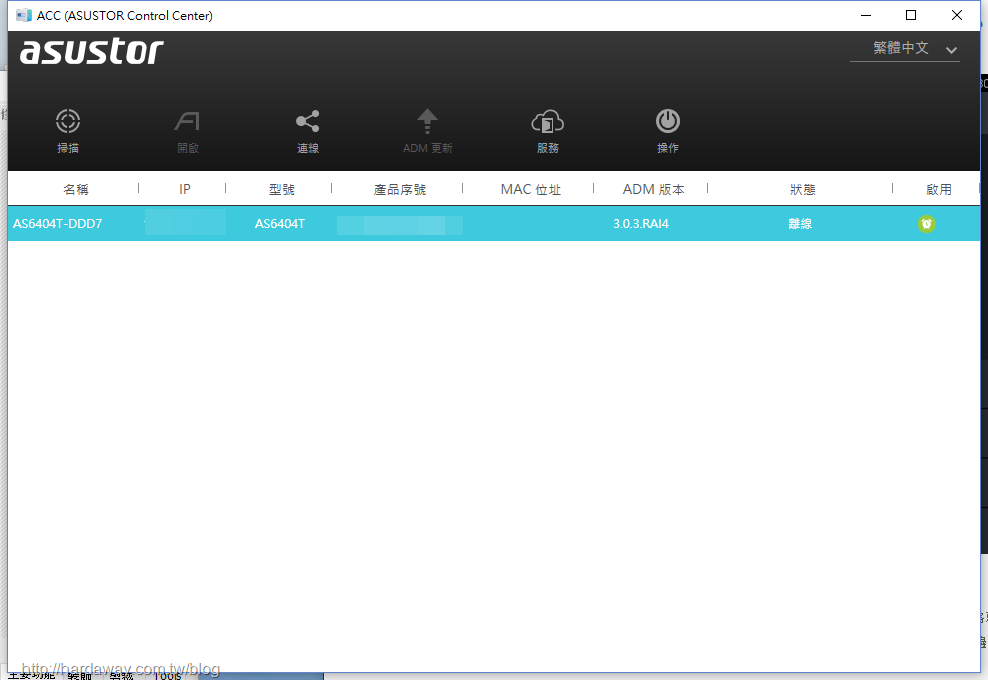Click the Action (操作) power icon
Image resolution: width=988 pixels, height=680 pixels.
668,121
